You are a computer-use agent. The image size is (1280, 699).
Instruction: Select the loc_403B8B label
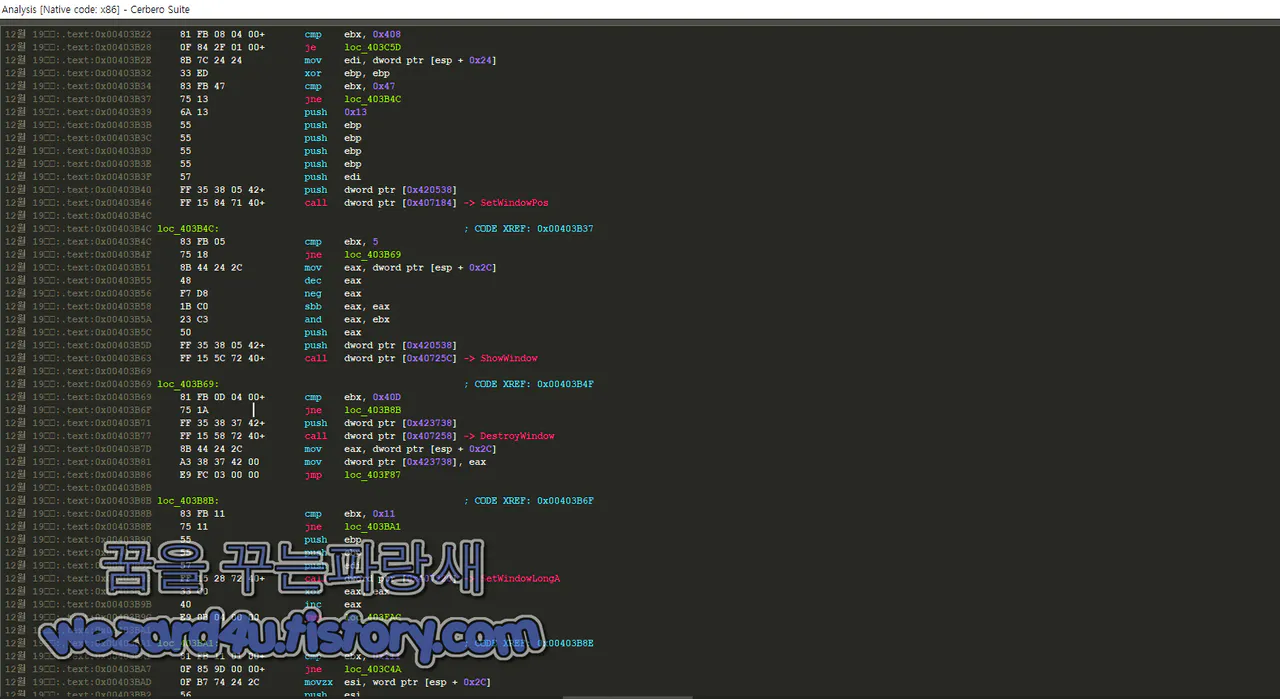coord(186,500)
